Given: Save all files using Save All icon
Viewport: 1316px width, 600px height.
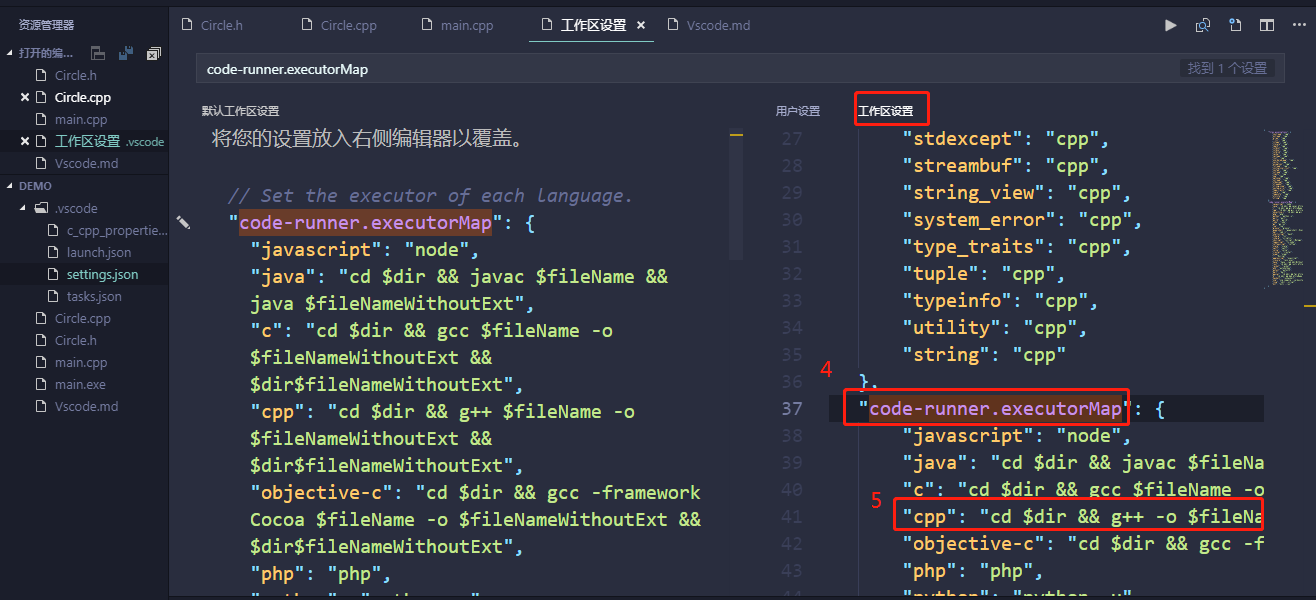Looking at the screenshot, I should [x=124, y=52].
